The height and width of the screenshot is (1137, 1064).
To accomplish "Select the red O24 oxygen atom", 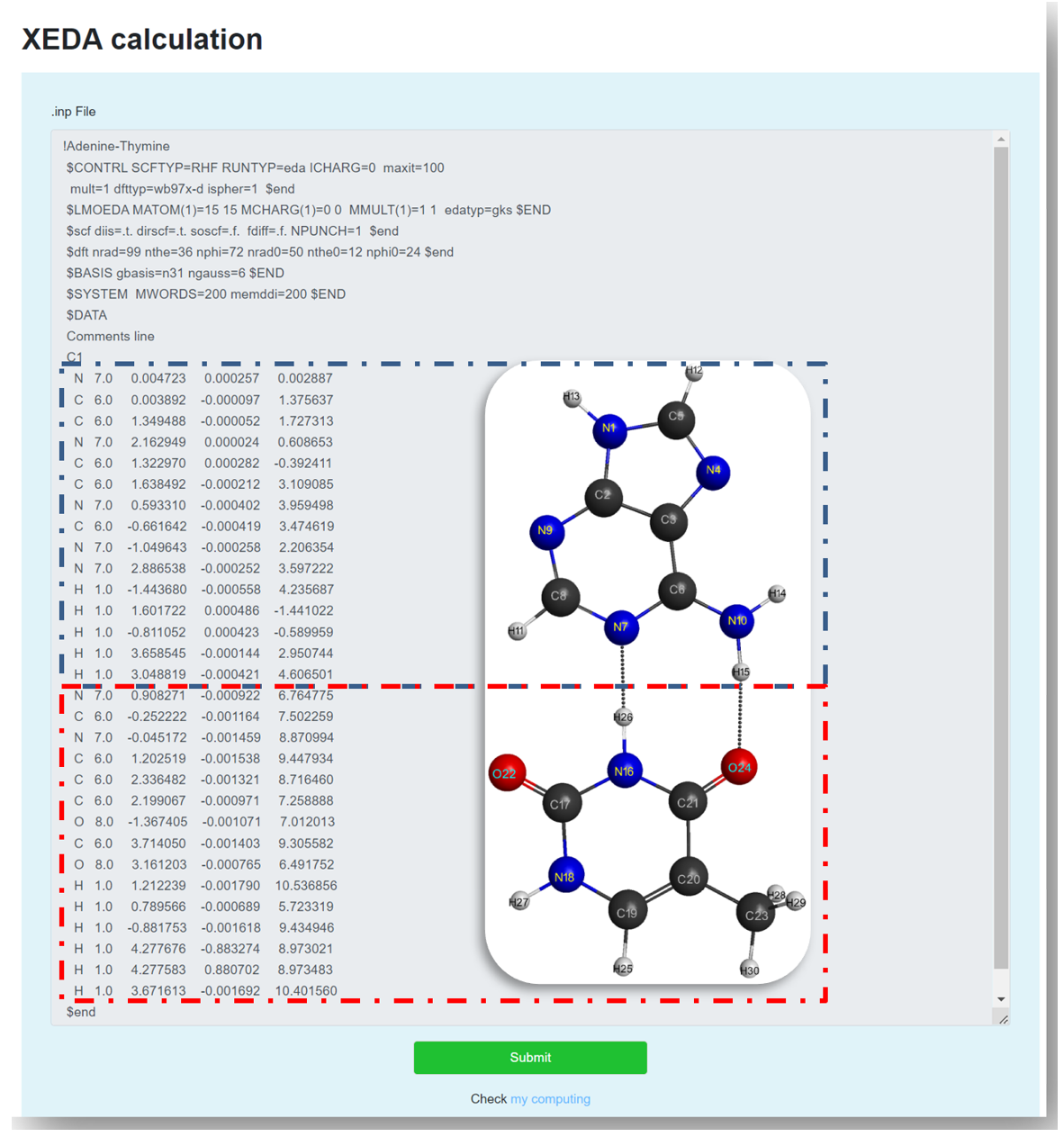I will [x=739, y=767].
